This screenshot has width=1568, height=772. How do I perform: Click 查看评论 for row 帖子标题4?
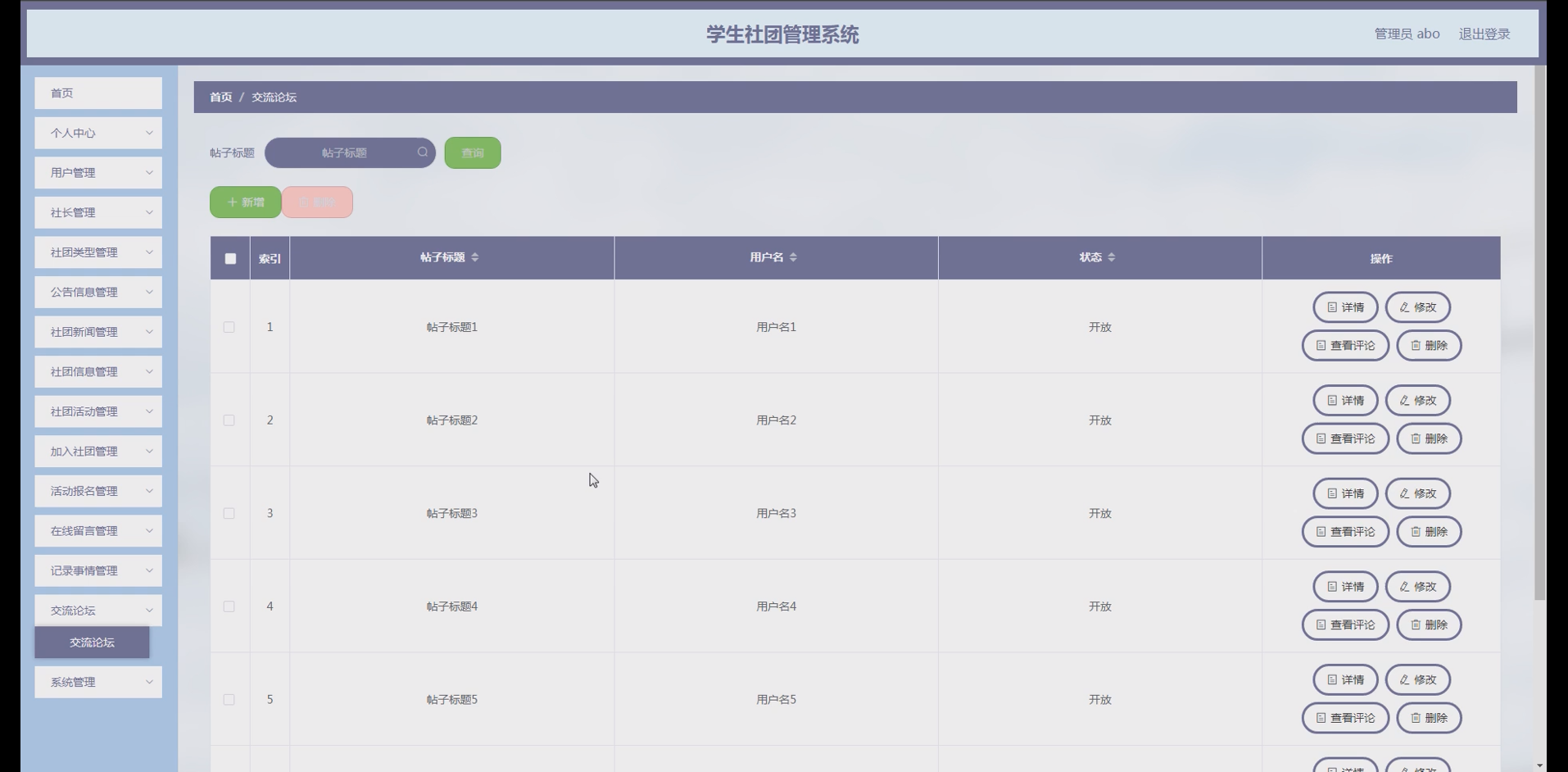[1345, 624]
